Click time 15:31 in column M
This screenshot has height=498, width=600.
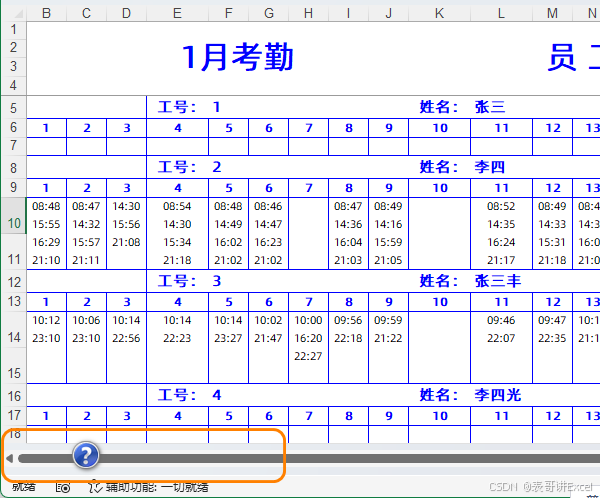point(552,242)
